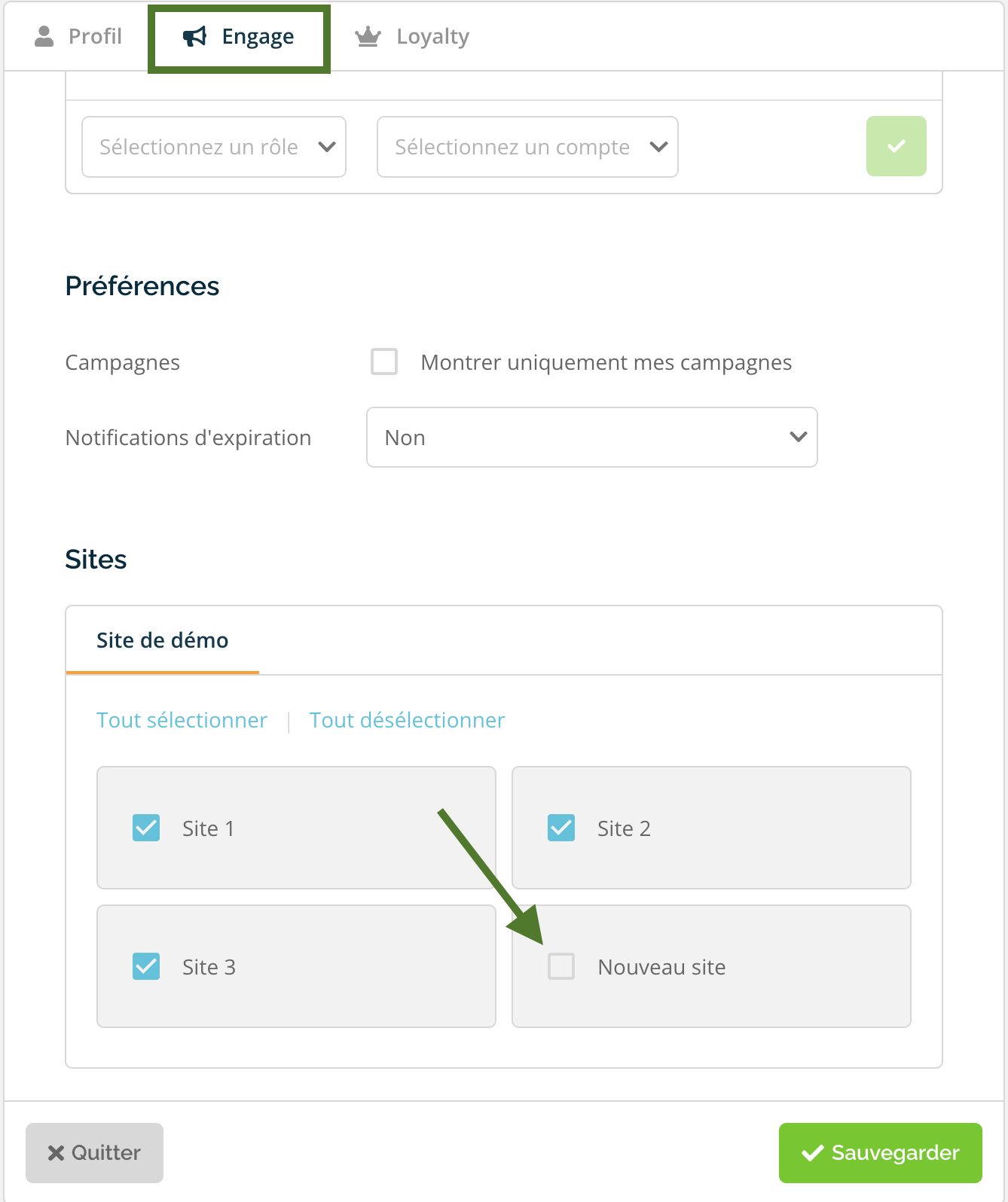
Task: Click the checkmark icon on Sauvegarder button
Action: pyautogui.click(x=812, y=1153)
